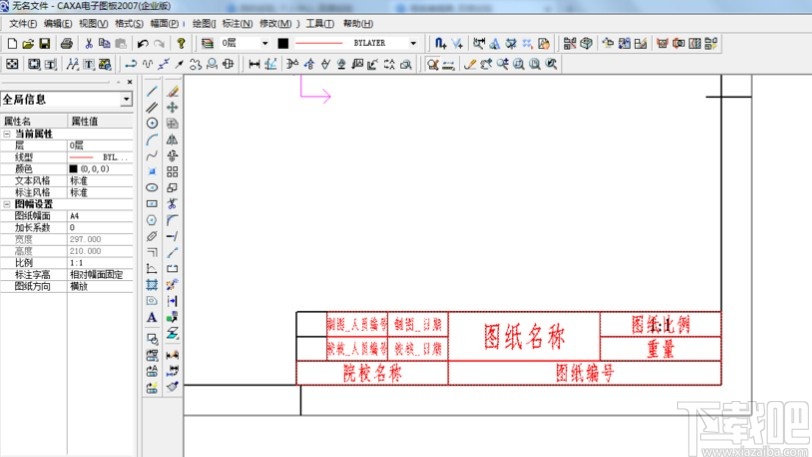Cut selection with scissors icon
Image resolution: width=812 pixels, height=457 pixels.
[x=89, y=44]
